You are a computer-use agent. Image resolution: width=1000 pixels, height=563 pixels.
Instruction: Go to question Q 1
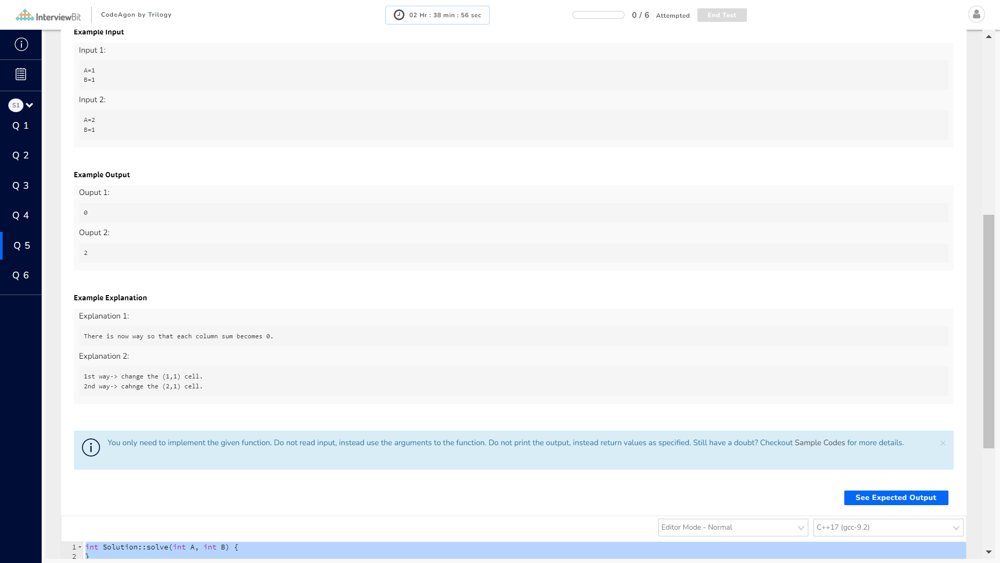pyautogui.click(x=21, y=126)
